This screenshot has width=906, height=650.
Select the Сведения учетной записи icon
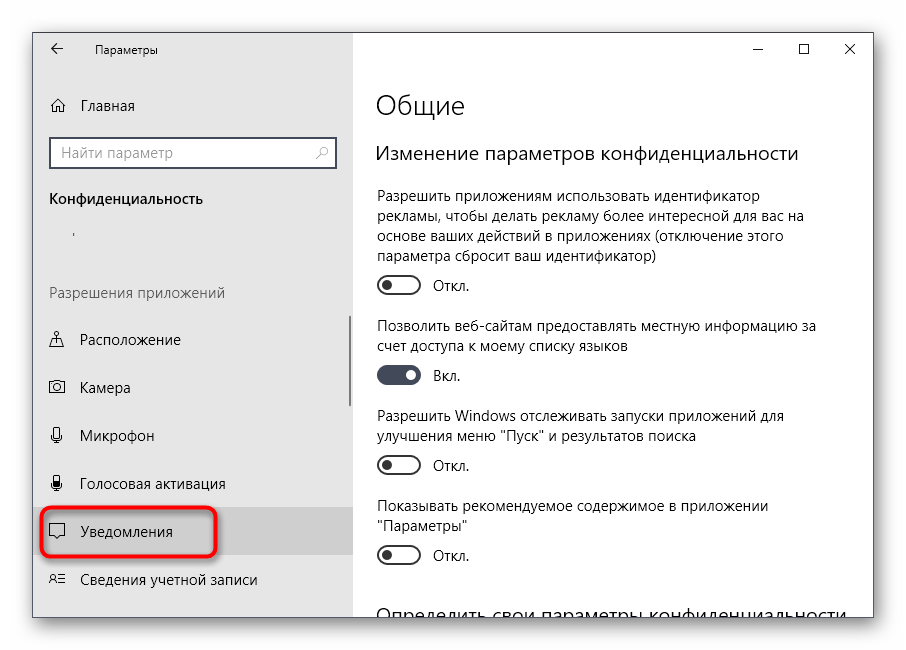57,579
